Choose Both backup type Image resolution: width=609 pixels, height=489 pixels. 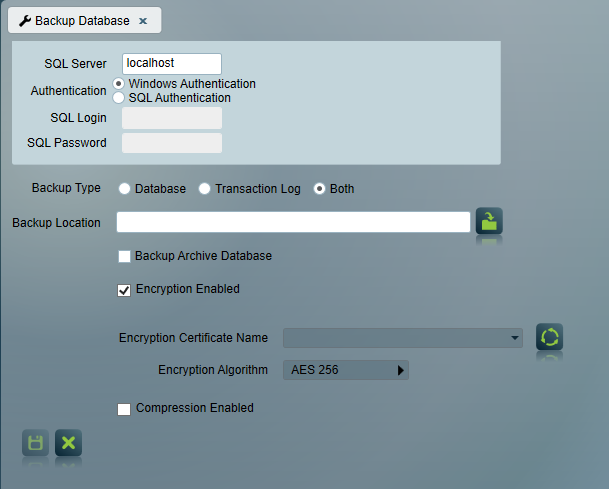click(319, 189)
